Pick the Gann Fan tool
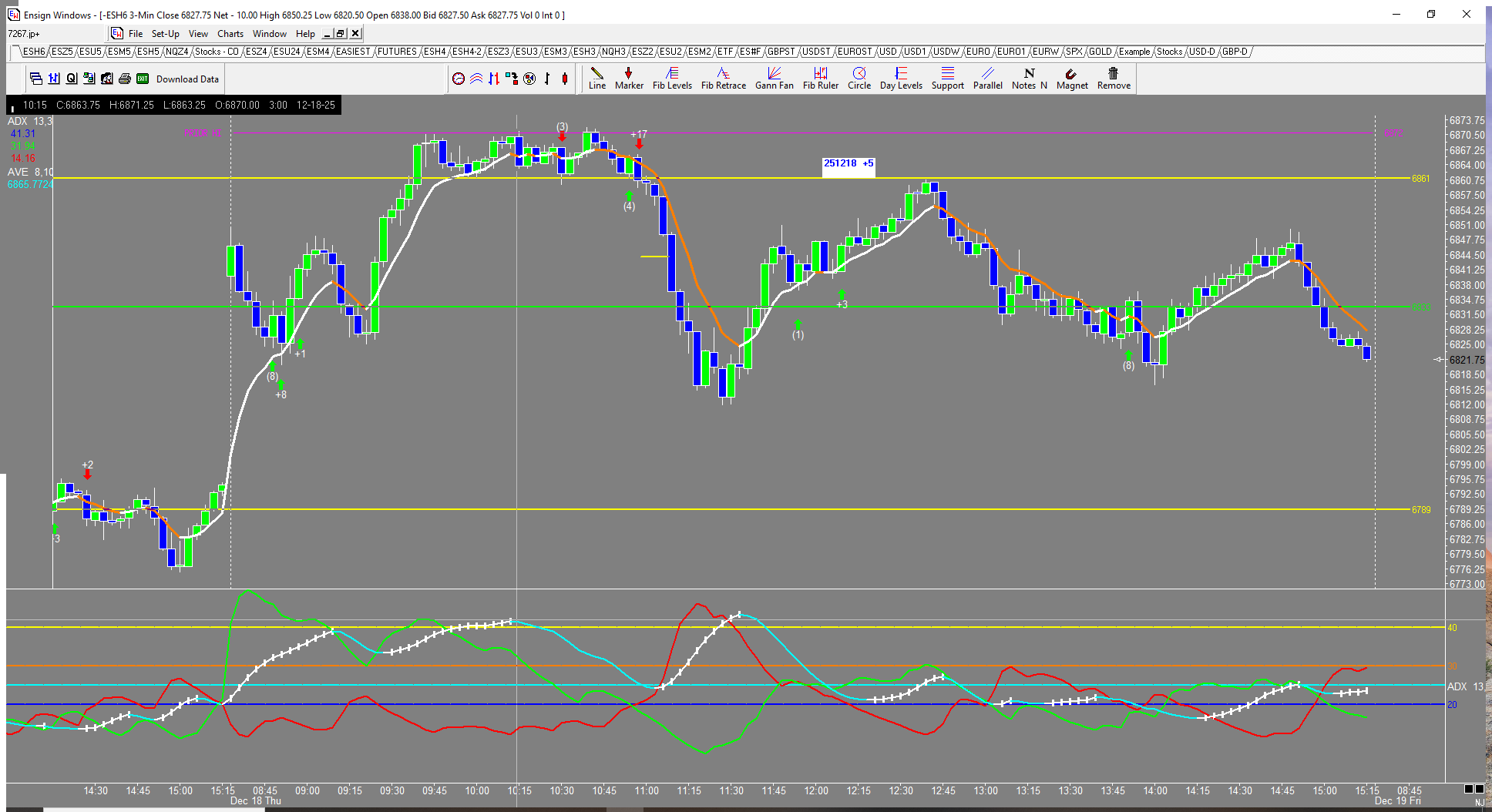The height and width of the screenshot is (812, 1492). pyautogui.click(x=774, y=78)
